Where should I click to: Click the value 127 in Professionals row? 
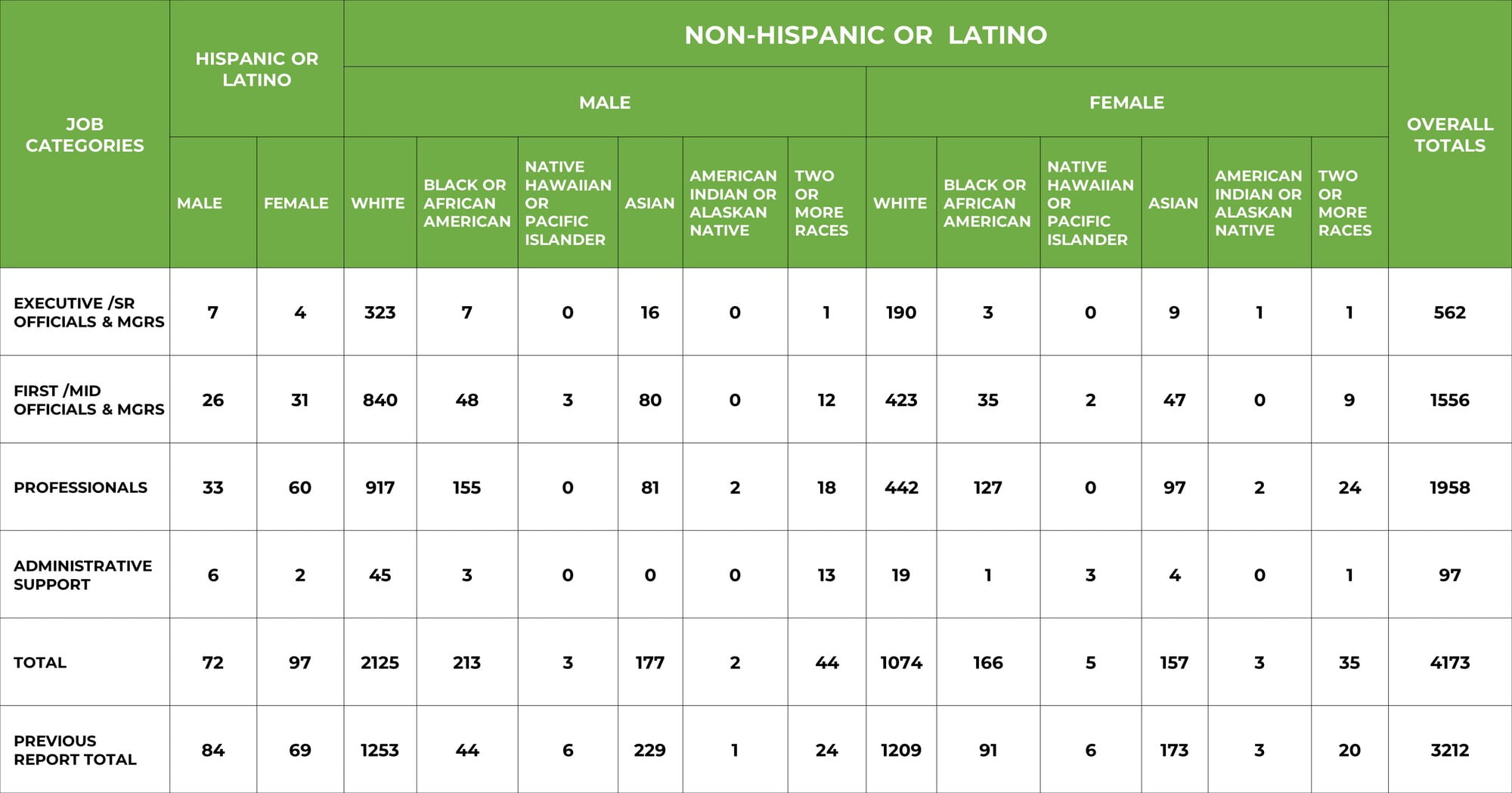click(x=987, y=488)
